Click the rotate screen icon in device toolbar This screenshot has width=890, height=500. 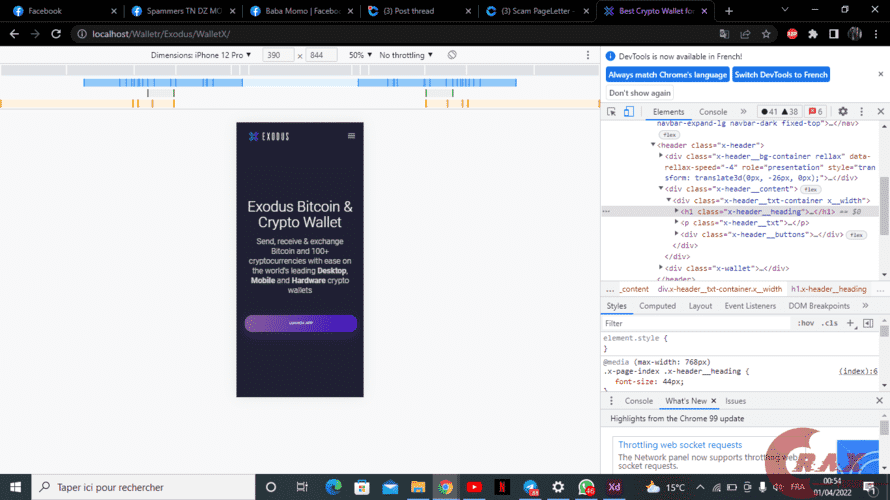click(452, 55)
